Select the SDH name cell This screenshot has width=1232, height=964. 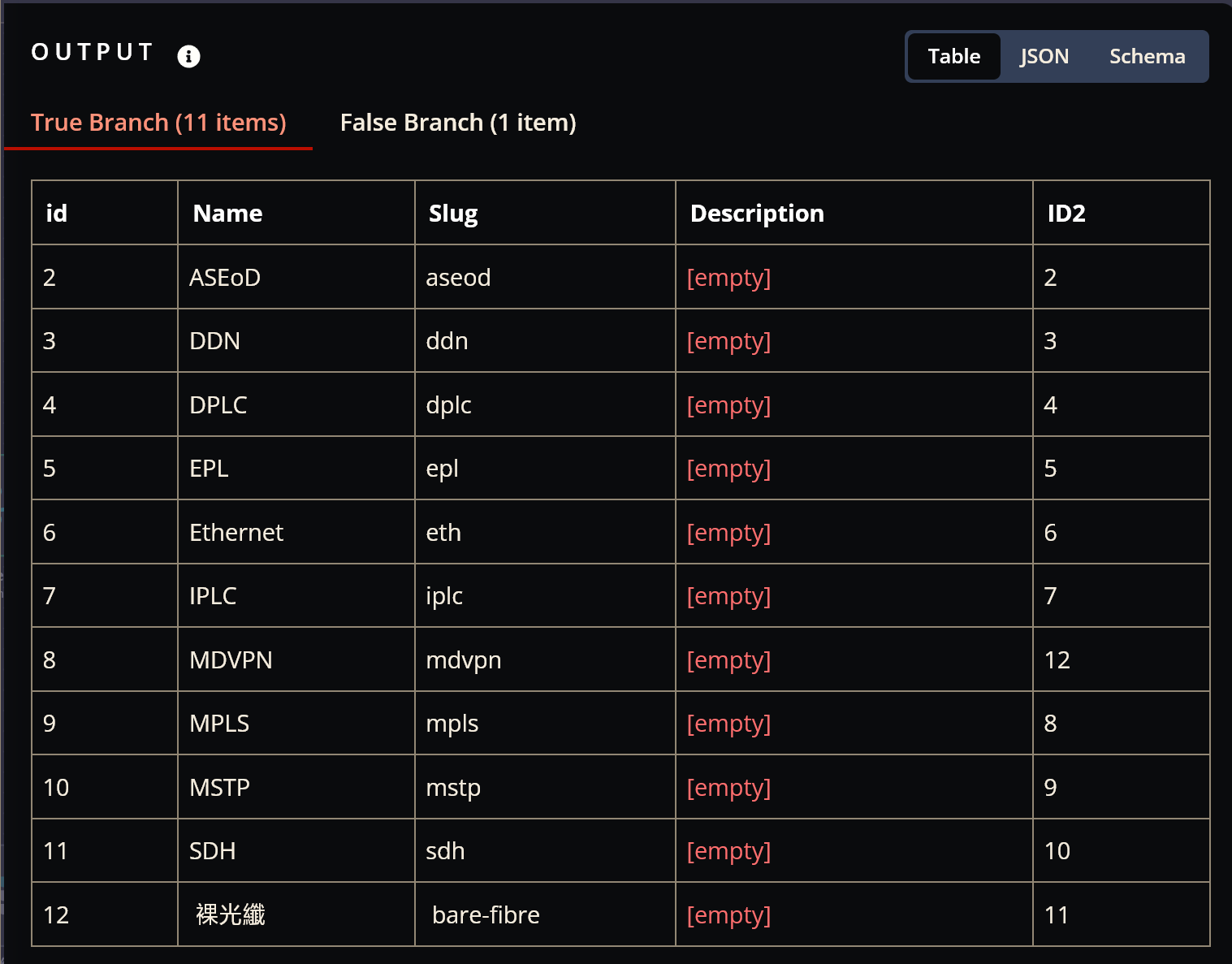pyautogui.click(x=296, y=850)
